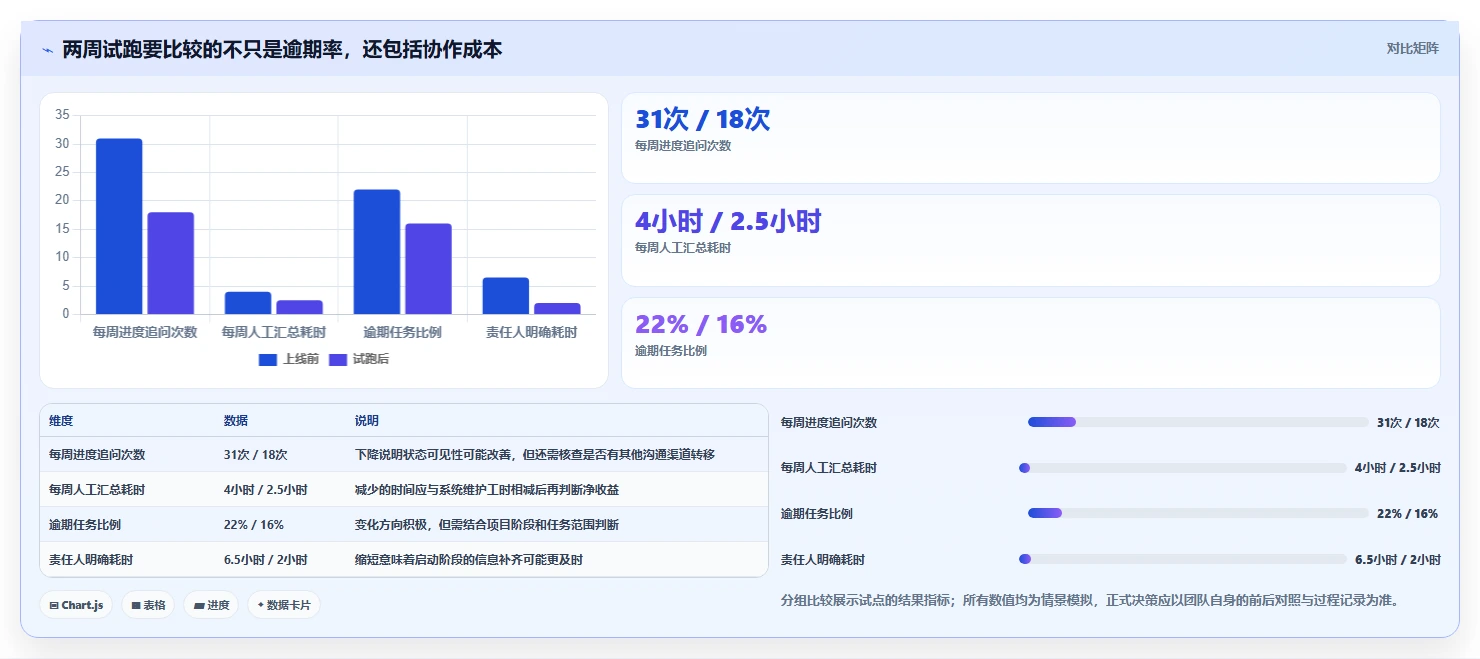Click the 试跑后 bar for 每周进度追问次数
Viewport: 1480px width, 659px height.
tap(171, 263)
